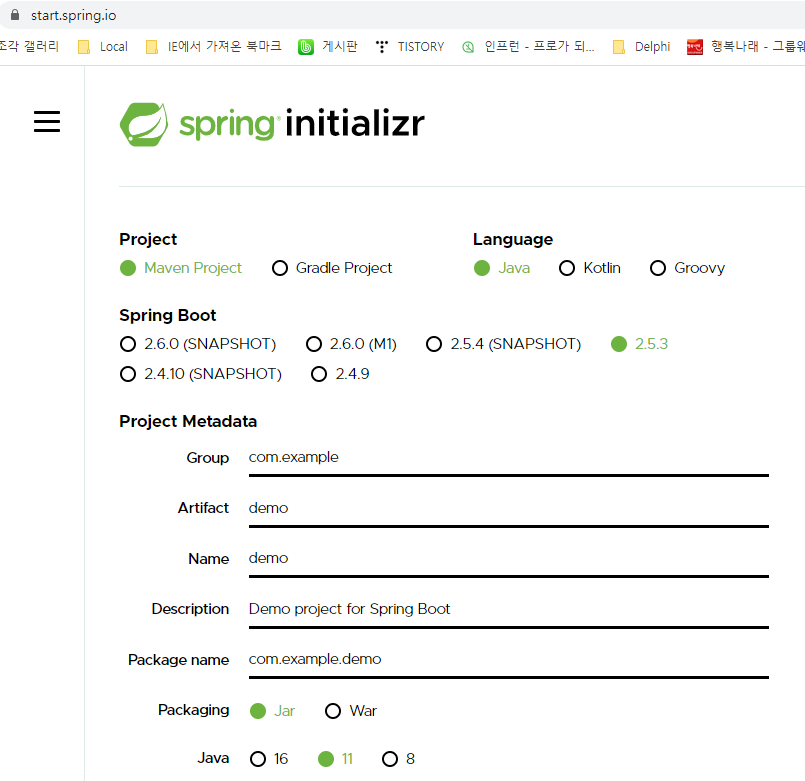The image size is (805, 781).
Task: Click the Project section heading
Action: 148,240
